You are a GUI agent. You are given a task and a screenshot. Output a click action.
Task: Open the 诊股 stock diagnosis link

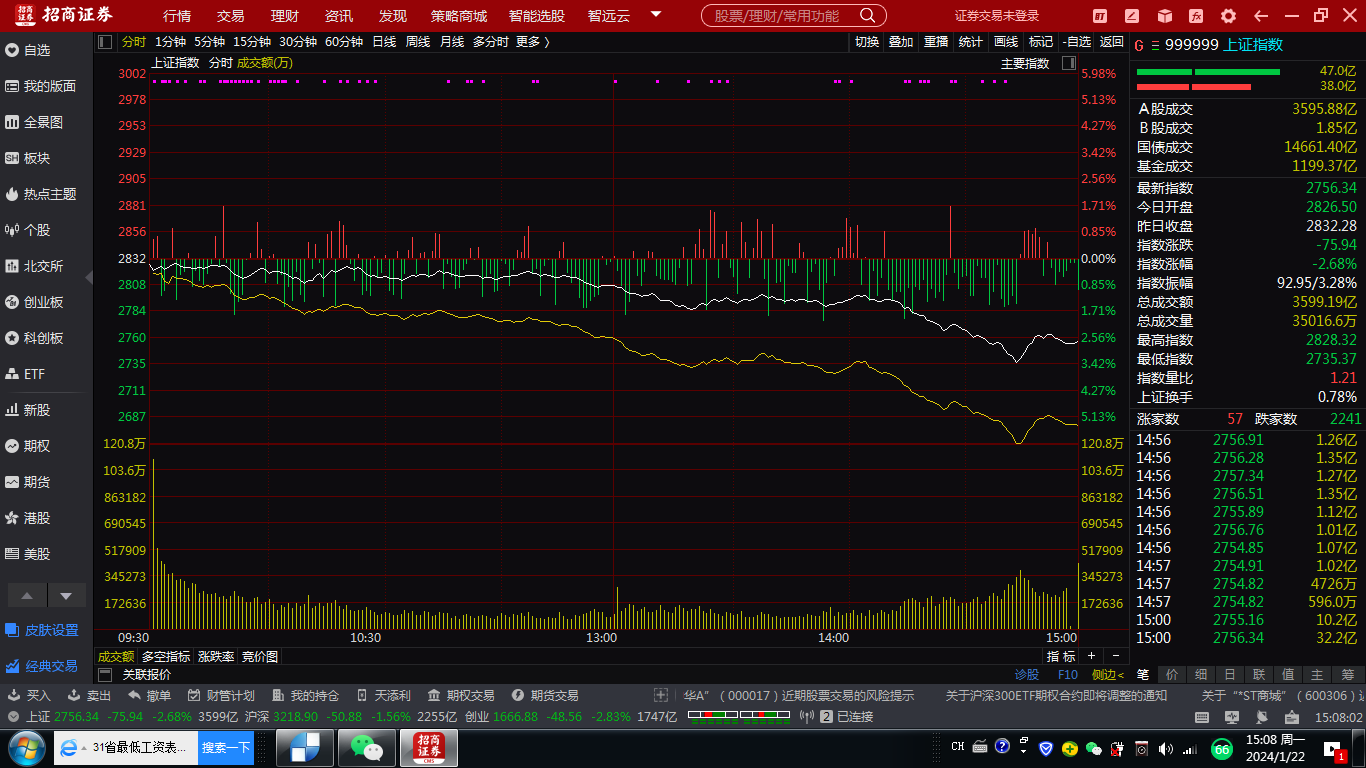(1027, 674)
